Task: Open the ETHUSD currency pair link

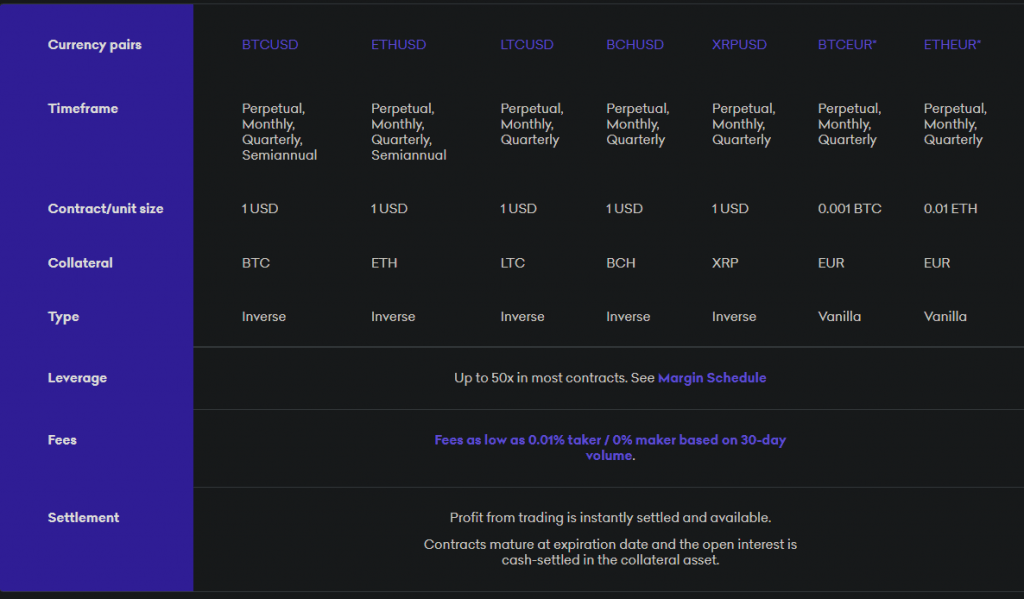Action: point(398,45)
